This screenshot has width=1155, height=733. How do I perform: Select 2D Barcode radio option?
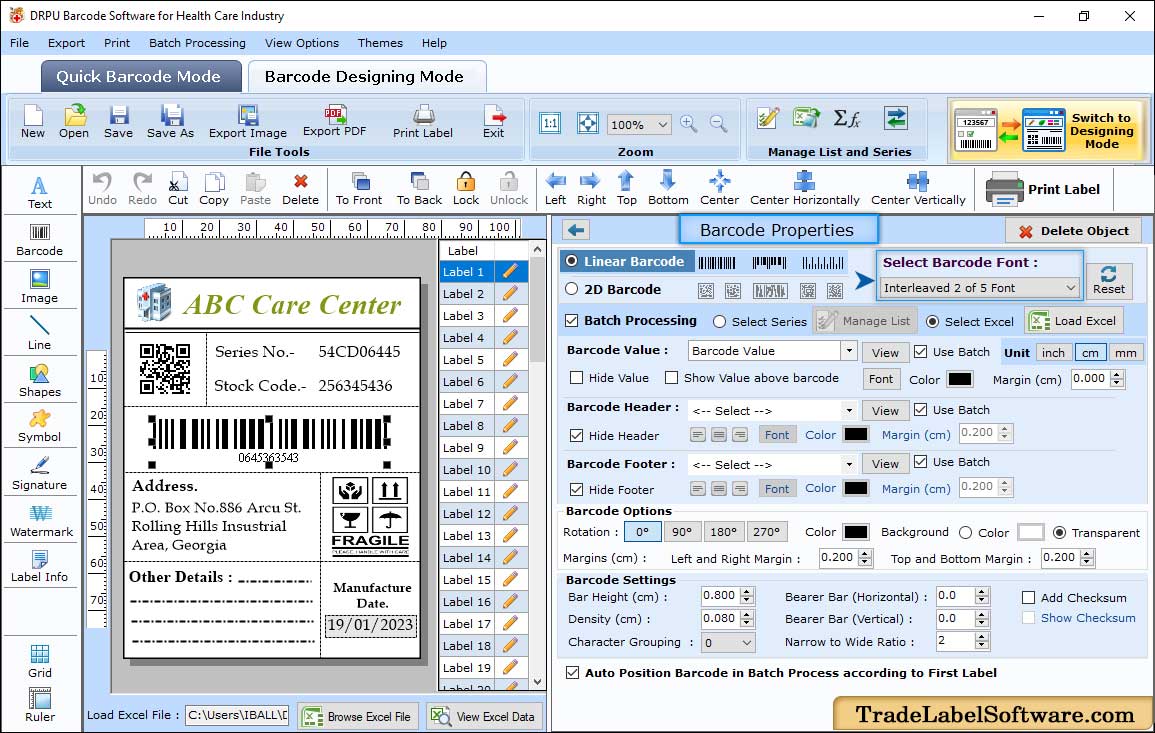click(x=572, y=289)
